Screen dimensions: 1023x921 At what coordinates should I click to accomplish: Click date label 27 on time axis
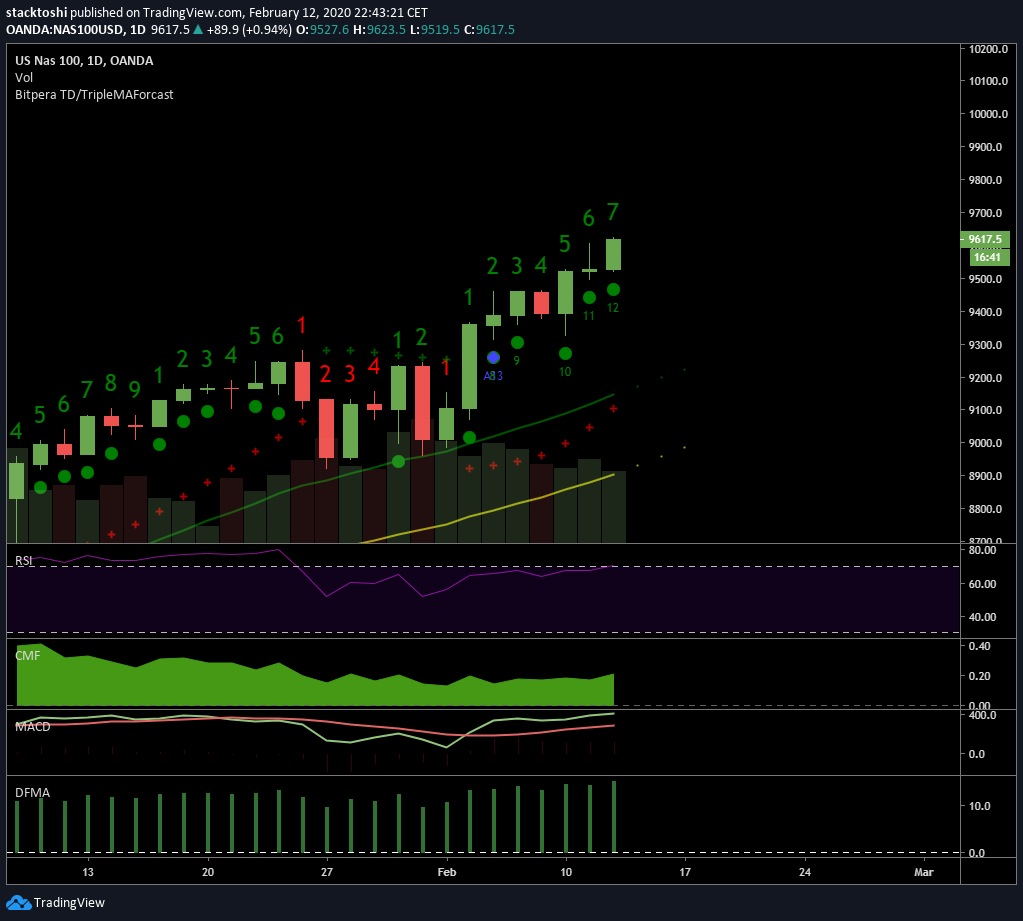coord(327,872)
